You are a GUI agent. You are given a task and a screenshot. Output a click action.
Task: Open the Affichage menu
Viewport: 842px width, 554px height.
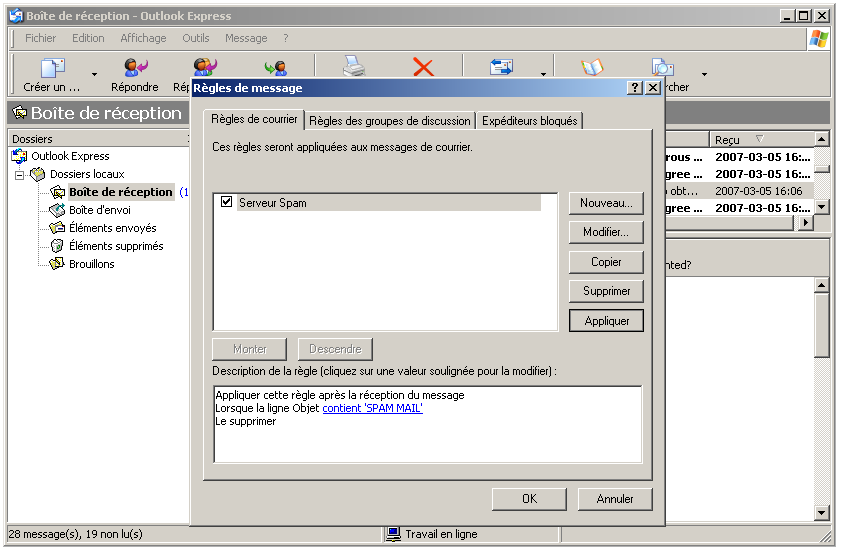(x=143, y=38)
